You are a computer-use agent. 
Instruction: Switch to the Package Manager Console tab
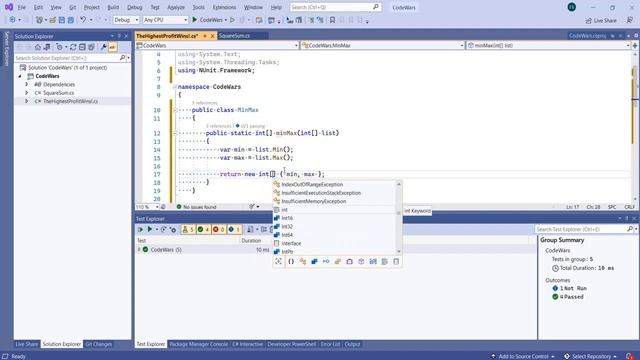pos(198,344)
